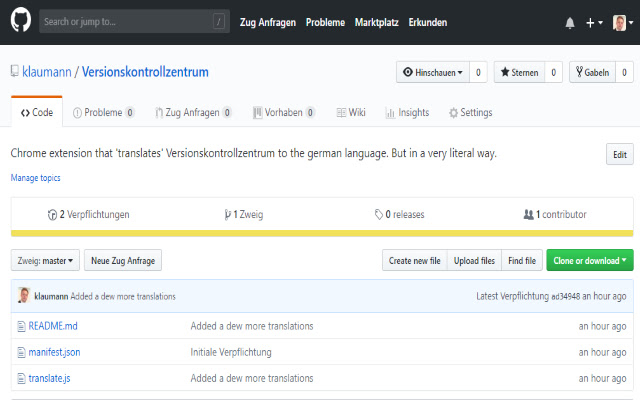
Task: Expand the Hinschauen watch dropdown
Action: click(x=433, y=72)
